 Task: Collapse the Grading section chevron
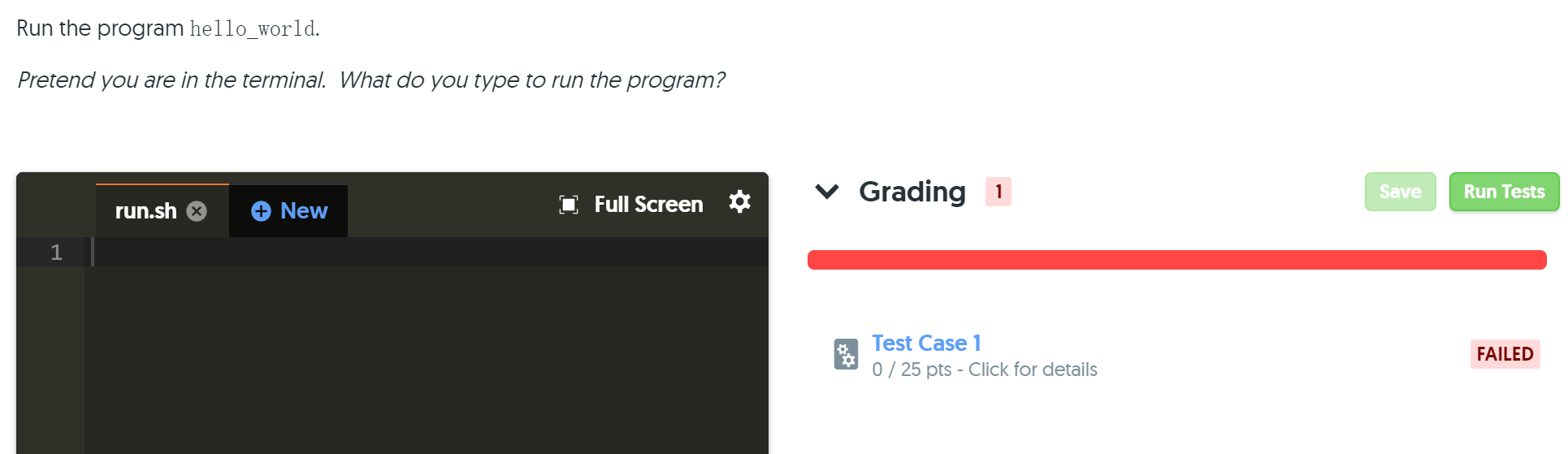click(827, 192)
